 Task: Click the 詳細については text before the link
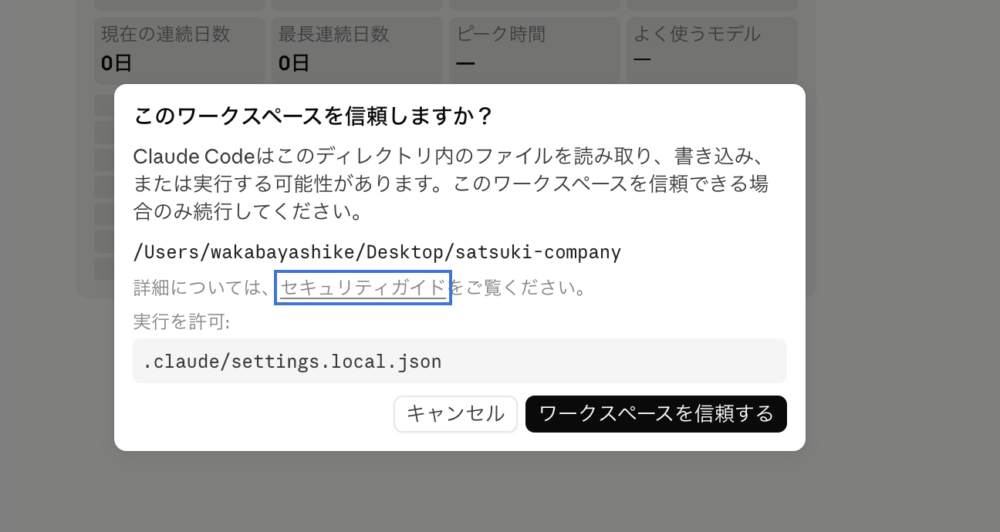(x=204, y=288)
